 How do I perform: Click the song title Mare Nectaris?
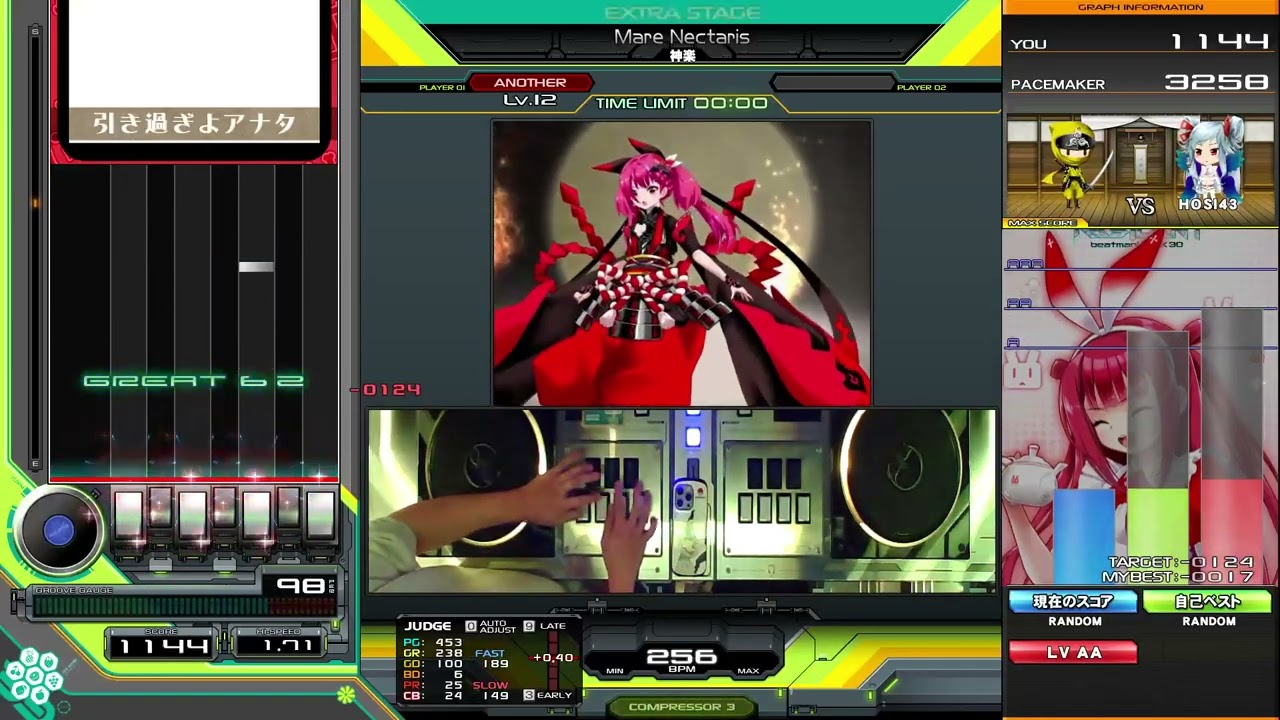point(682,37)
